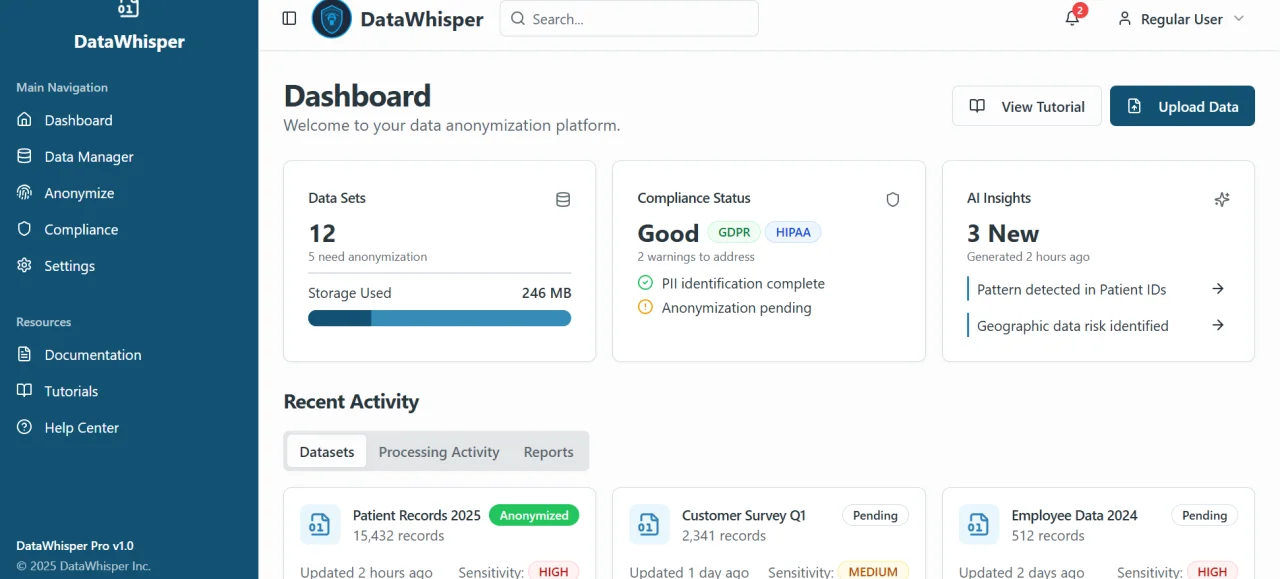
Task: Click the Patient Records 2025 file icon
Action: [320, 525]
